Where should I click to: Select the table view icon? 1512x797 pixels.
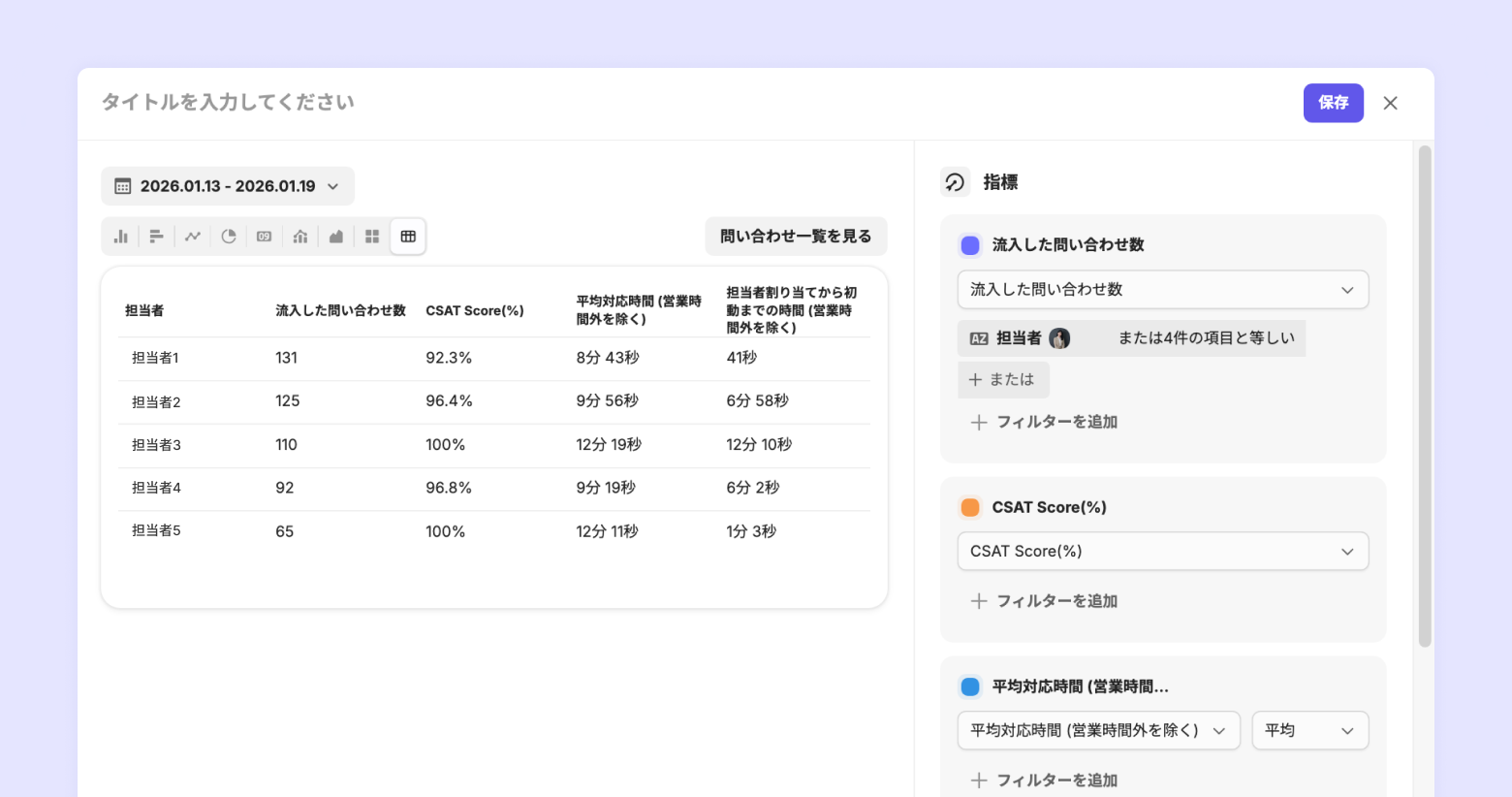coord(408,237)
